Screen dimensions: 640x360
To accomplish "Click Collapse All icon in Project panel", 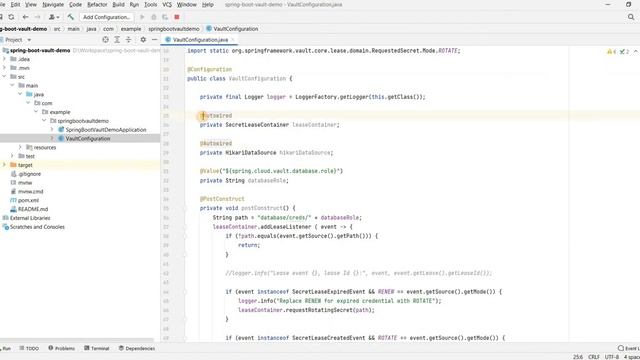I will point(128,40).
